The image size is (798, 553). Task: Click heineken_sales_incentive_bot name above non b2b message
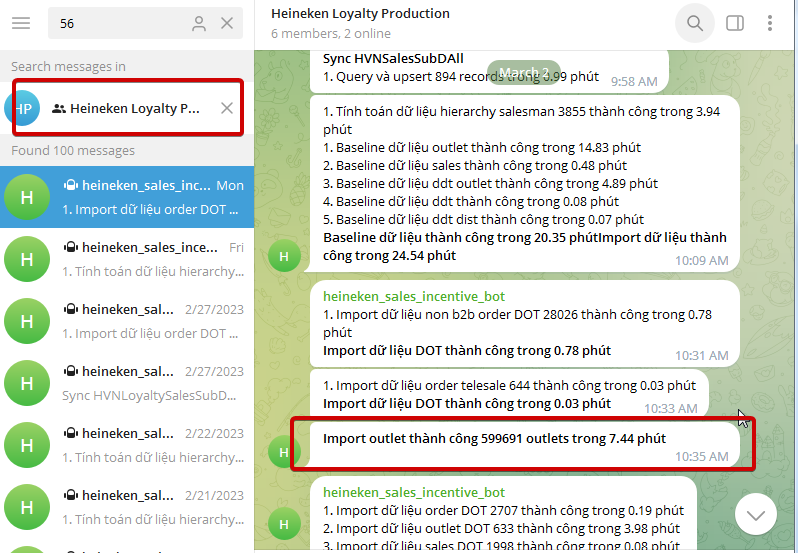(414, 297)
